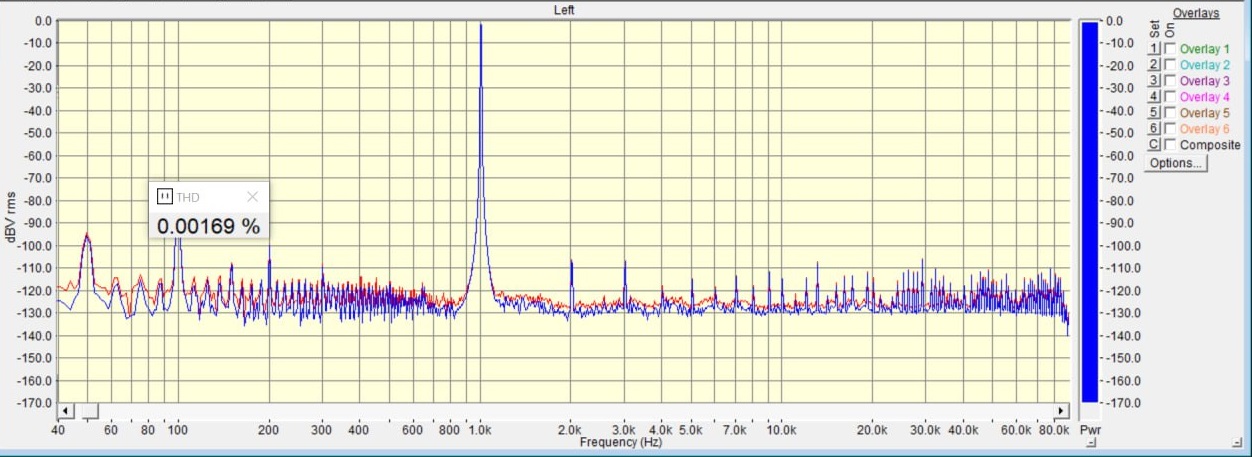
Task: Click the Frequency (Hz) axis label
Action: click(x=621, y=442)
